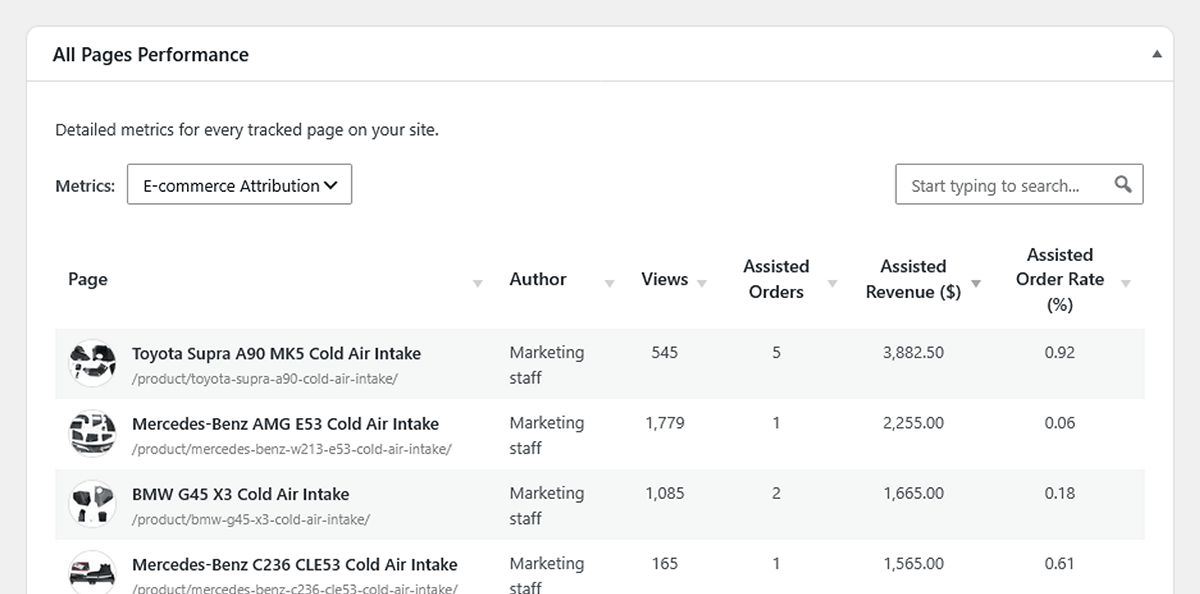Select the 1,085 views value

(665, 493)
